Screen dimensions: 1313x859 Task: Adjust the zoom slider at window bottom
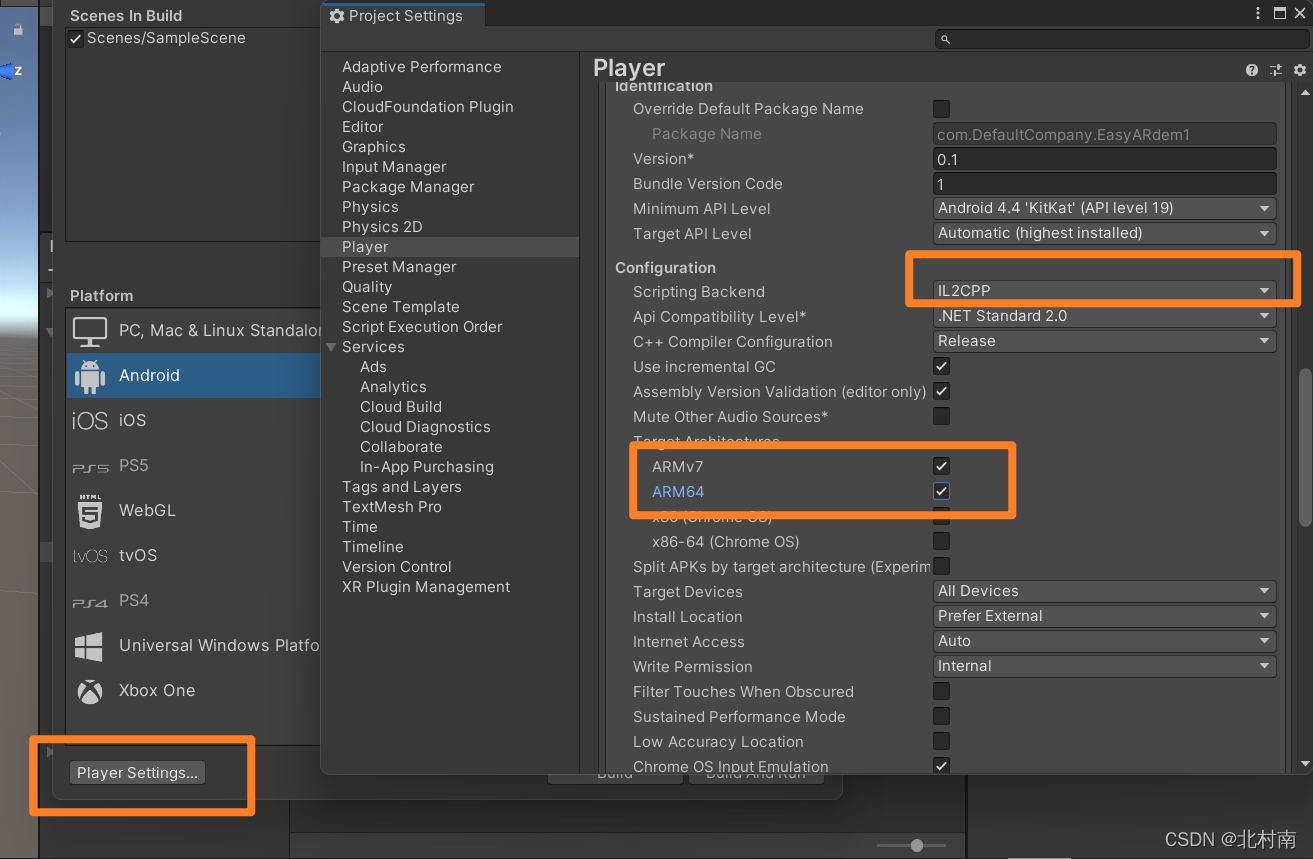click(916, 845)
